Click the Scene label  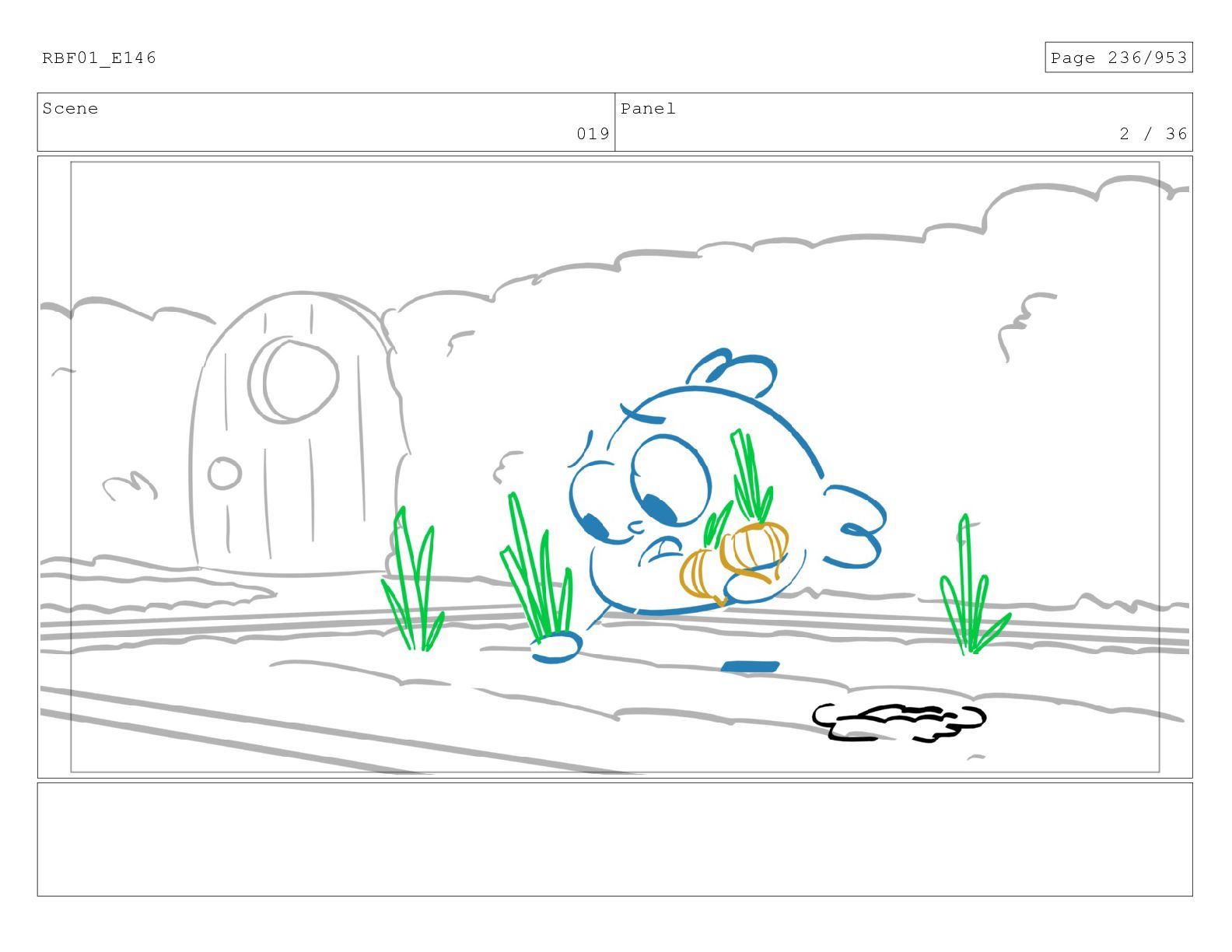70,108
